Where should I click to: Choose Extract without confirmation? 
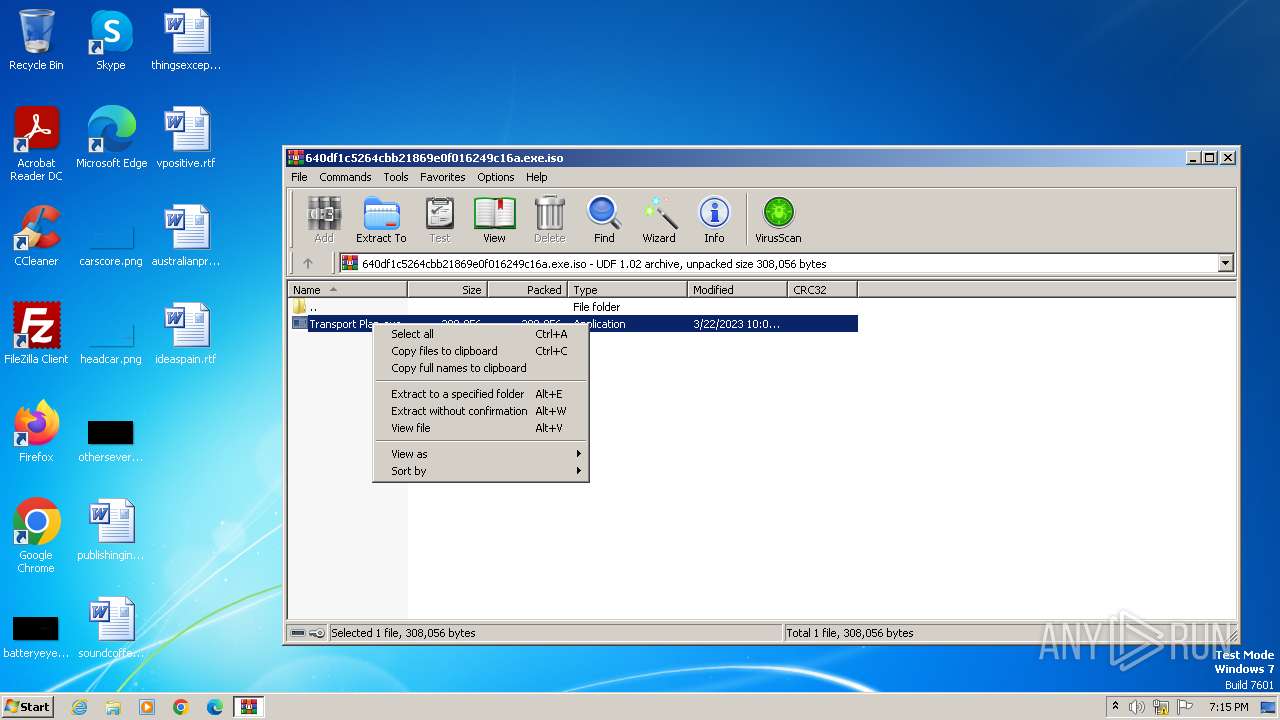(x=481, y=411)
